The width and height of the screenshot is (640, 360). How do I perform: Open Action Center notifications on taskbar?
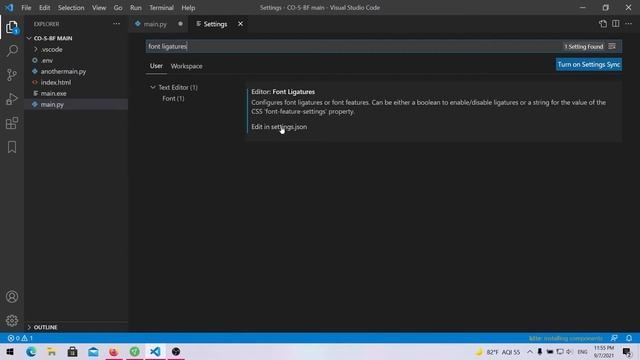(627, 351)
